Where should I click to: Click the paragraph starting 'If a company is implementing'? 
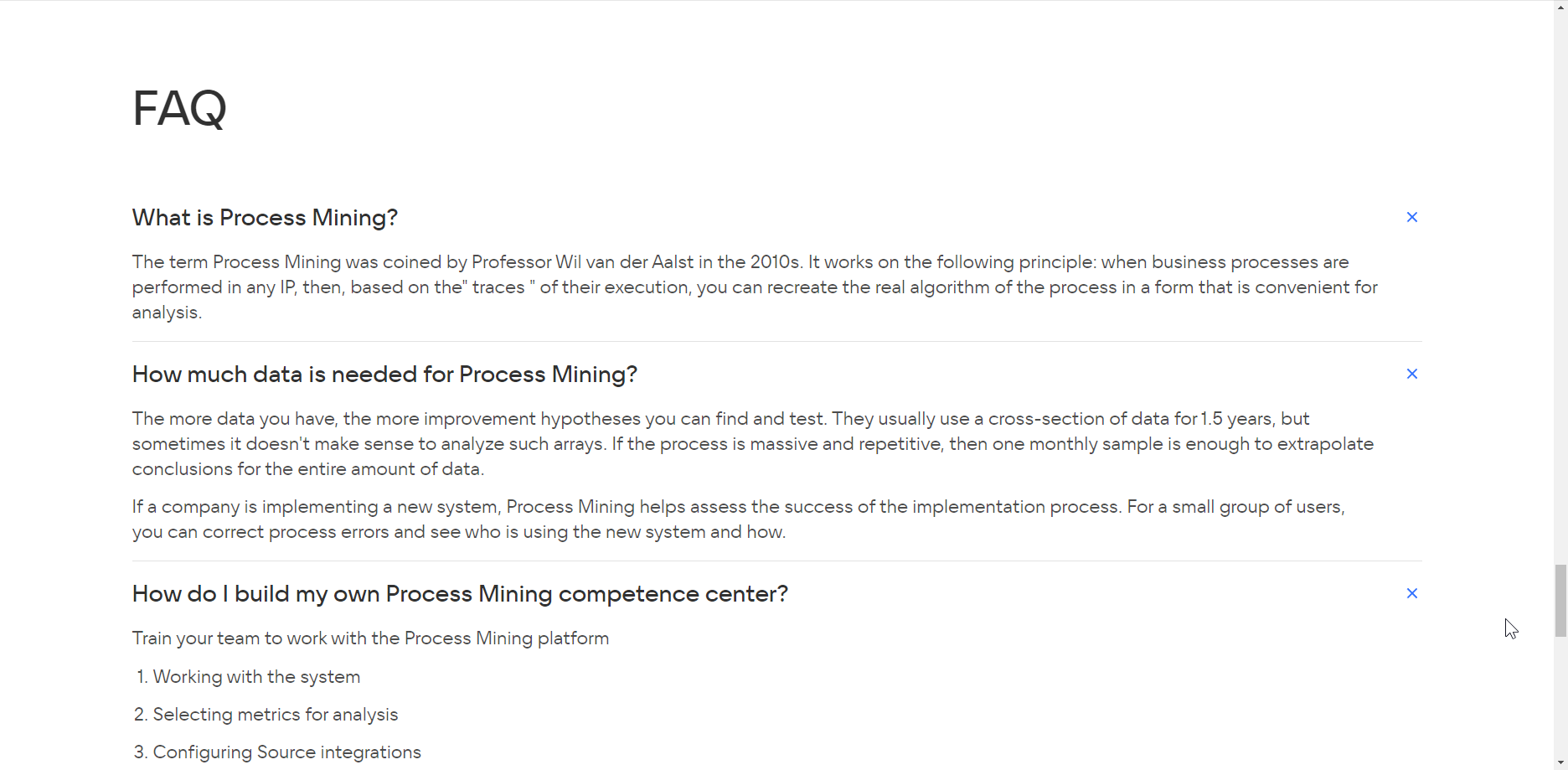click(x=739, y=519)
